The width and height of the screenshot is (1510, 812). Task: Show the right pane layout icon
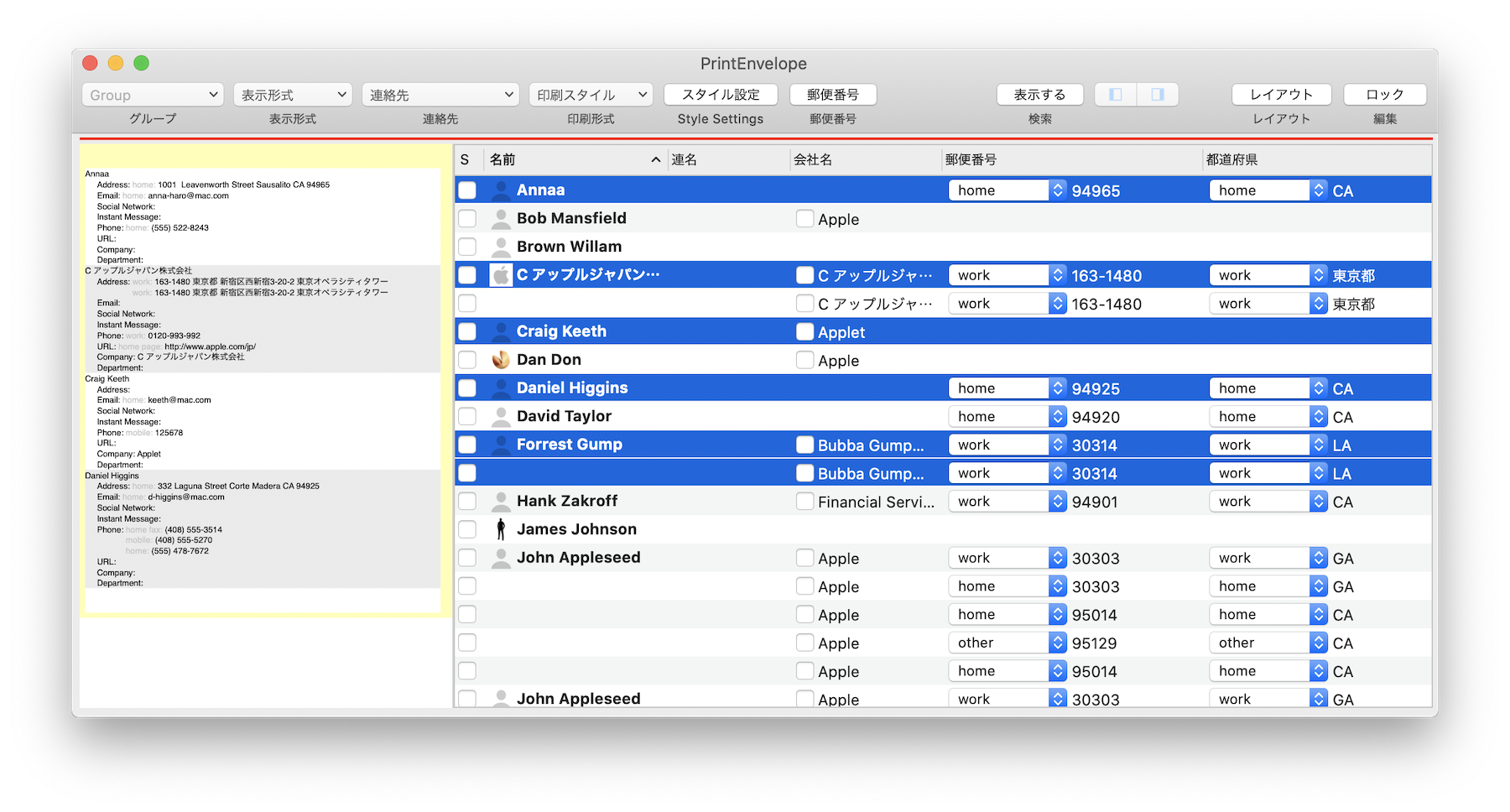(1158, 95)
